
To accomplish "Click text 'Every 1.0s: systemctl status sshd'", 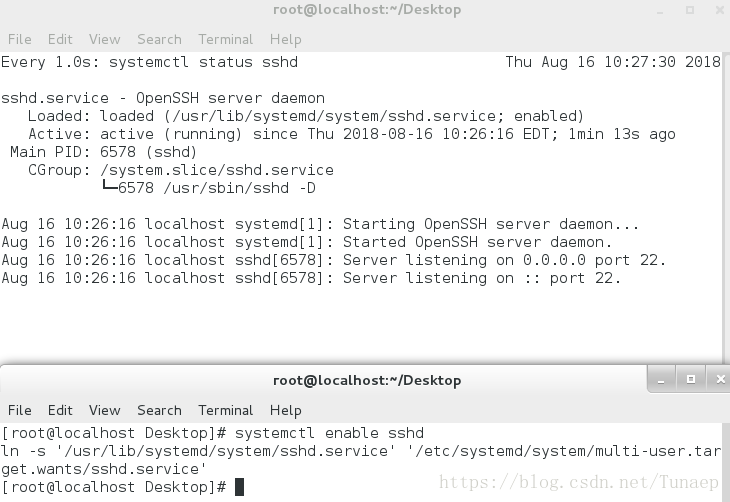I will 149,62.
